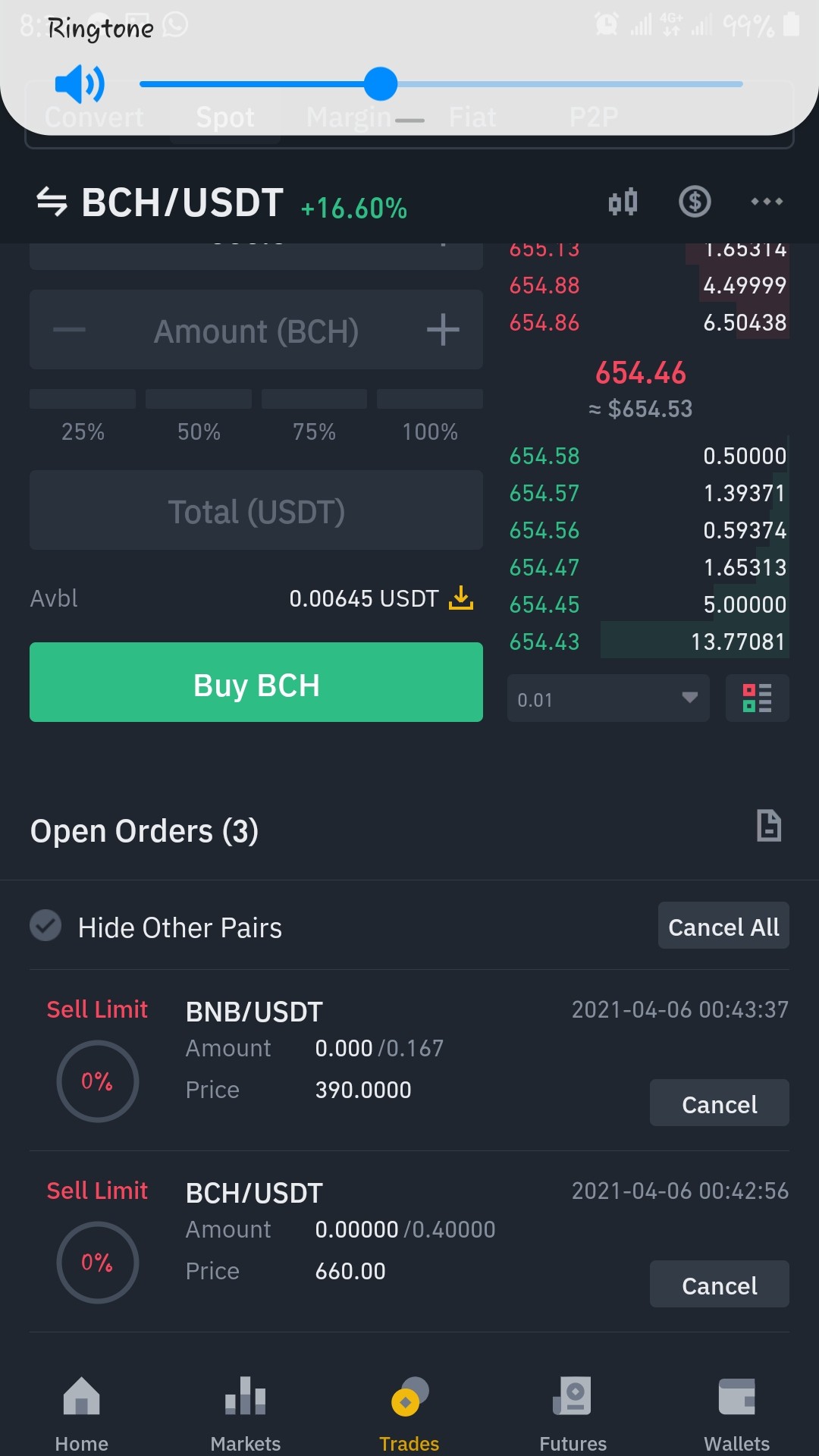The image size is (819, 1456).
Task: Expand the 0.01 price precision dropdown
Action: tap(608, 698)
